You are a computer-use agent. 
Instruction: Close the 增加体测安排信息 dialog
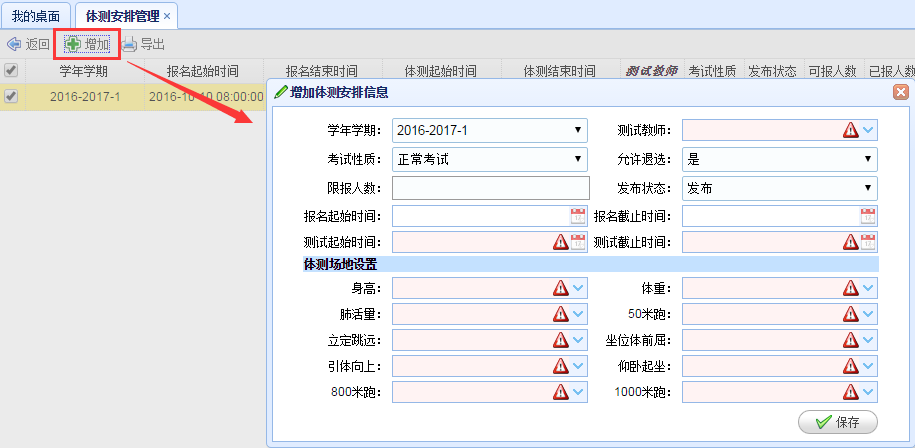[x=900, y=92]
